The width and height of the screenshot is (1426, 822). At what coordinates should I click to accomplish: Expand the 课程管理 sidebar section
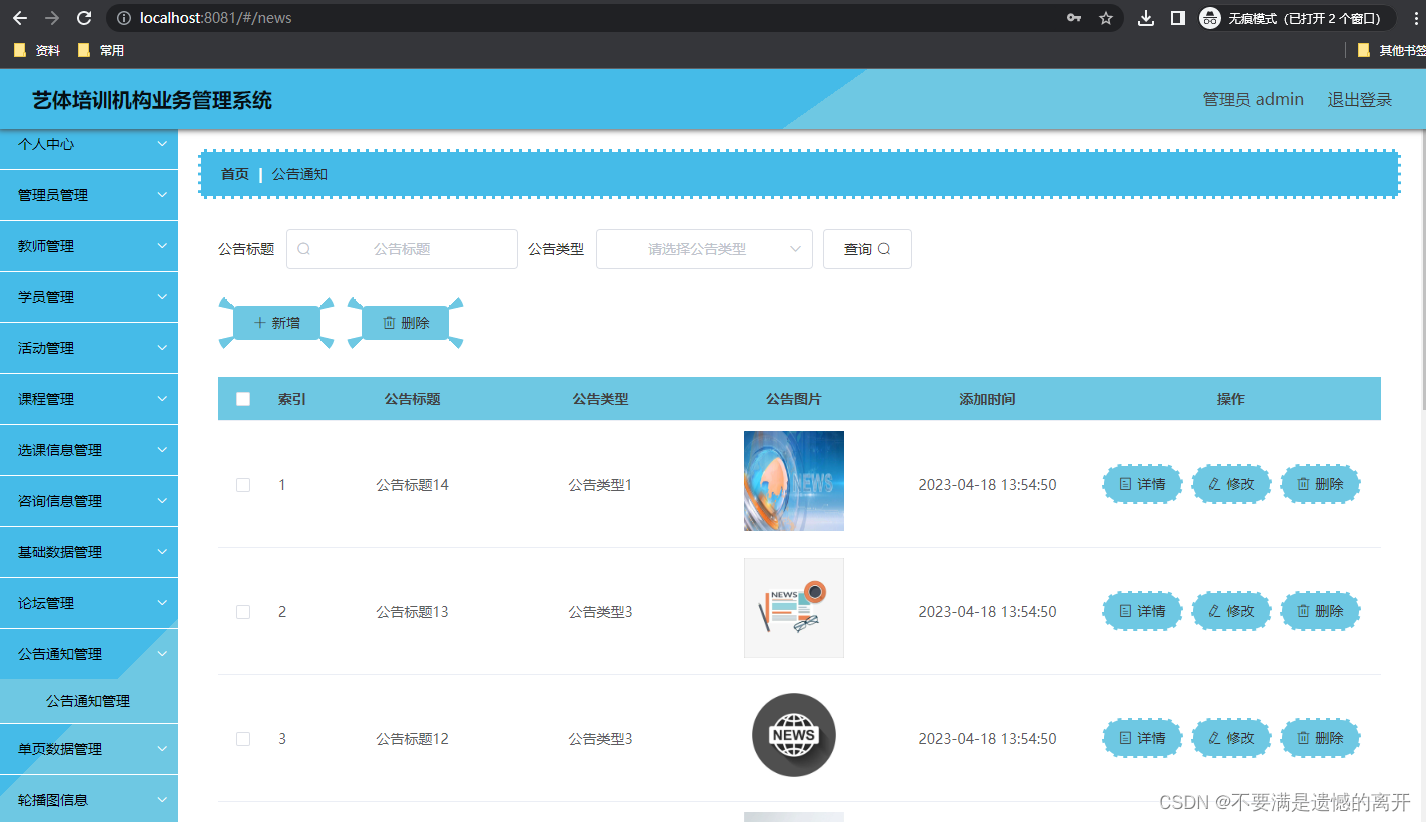click(x=89, y=398)
